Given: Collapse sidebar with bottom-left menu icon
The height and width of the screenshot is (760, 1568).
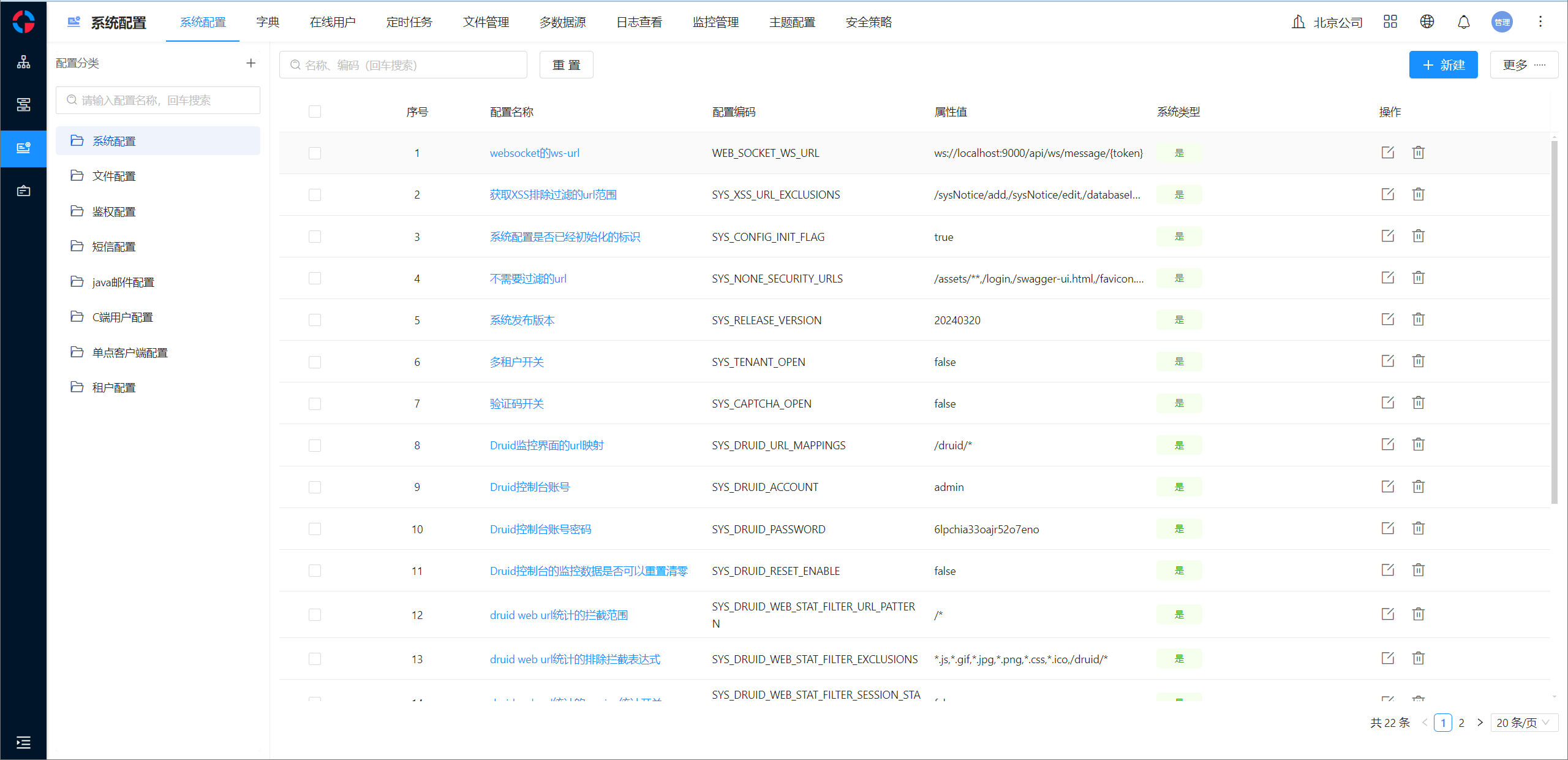Looking at the screenshot, I should tap(23, 742).
